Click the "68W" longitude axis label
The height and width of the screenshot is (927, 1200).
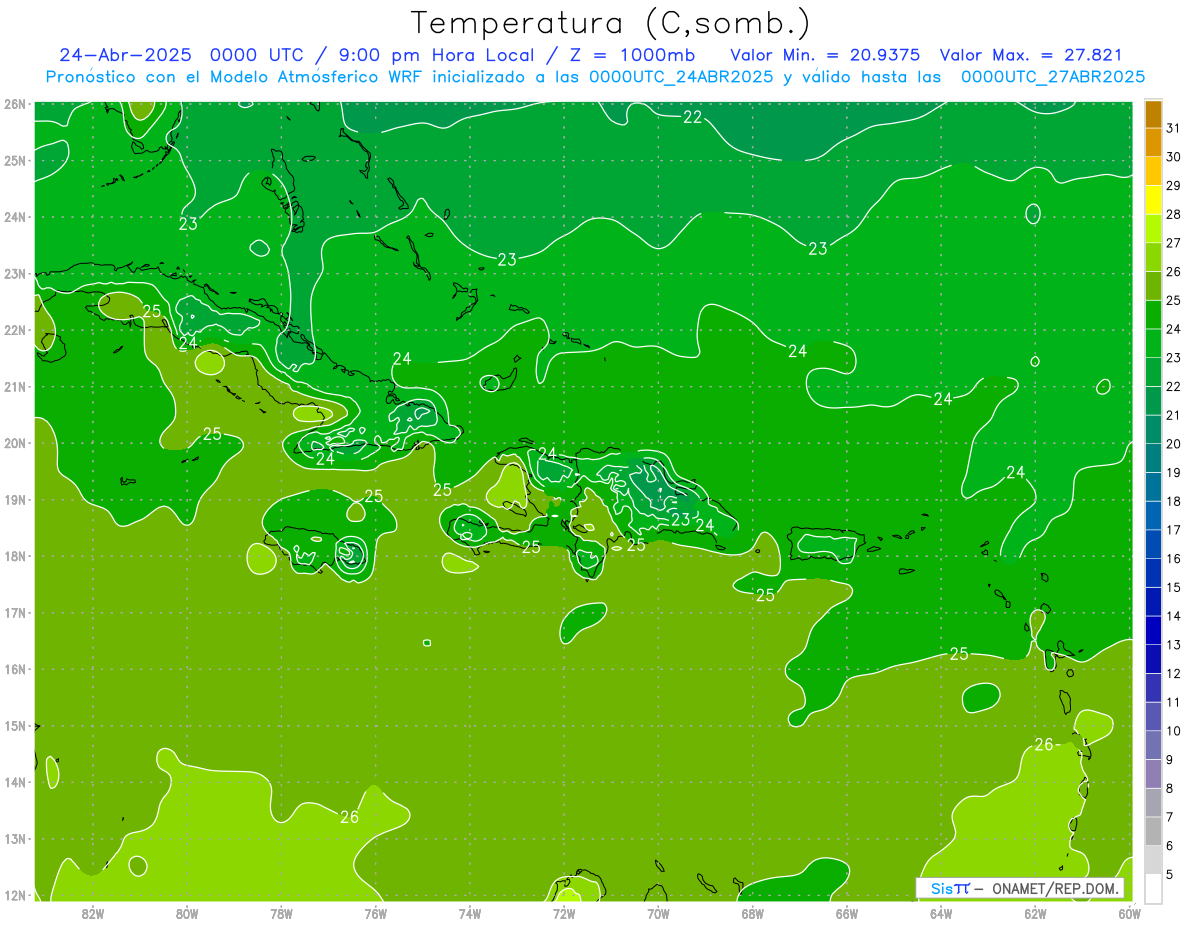(753, 913)
